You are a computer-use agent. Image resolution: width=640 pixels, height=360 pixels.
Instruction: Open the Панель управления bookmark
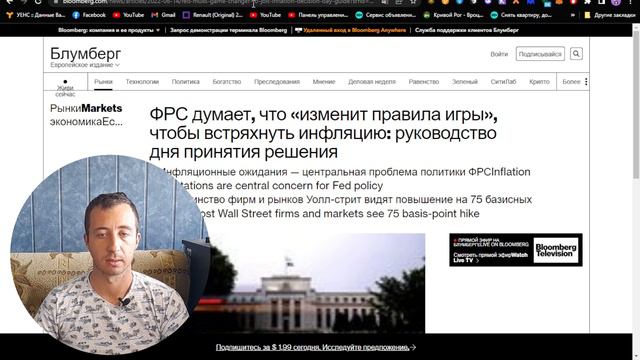coord(318,15)
